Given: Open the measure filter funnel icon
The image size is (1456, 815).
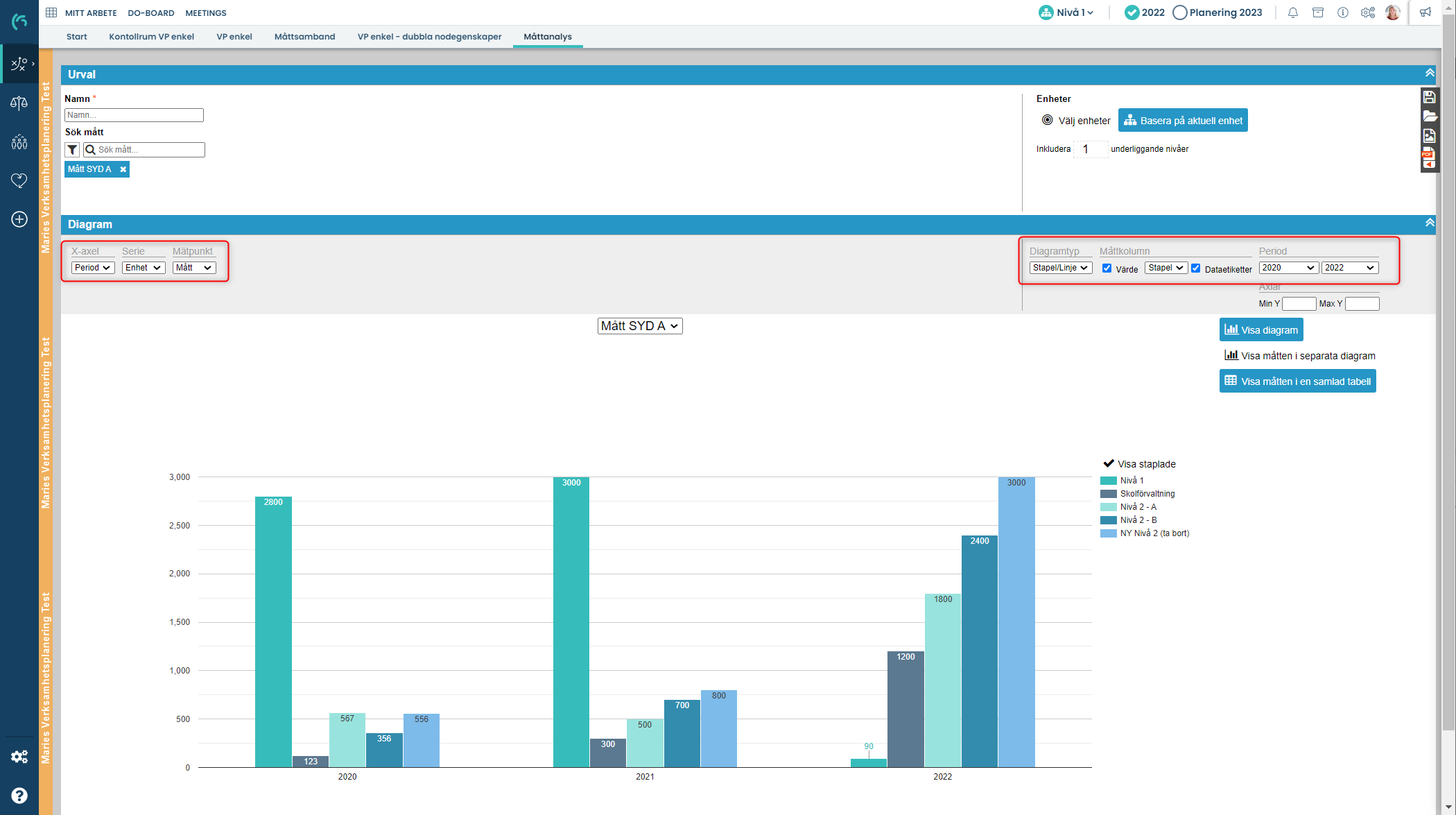Looking at the screenshot, I should click(72, 150).
